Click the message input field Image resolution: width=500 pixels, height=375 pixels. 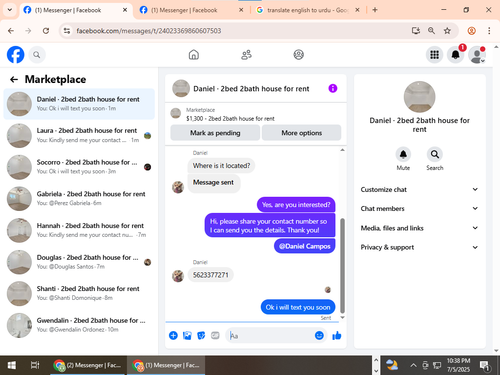pos(270,335)
